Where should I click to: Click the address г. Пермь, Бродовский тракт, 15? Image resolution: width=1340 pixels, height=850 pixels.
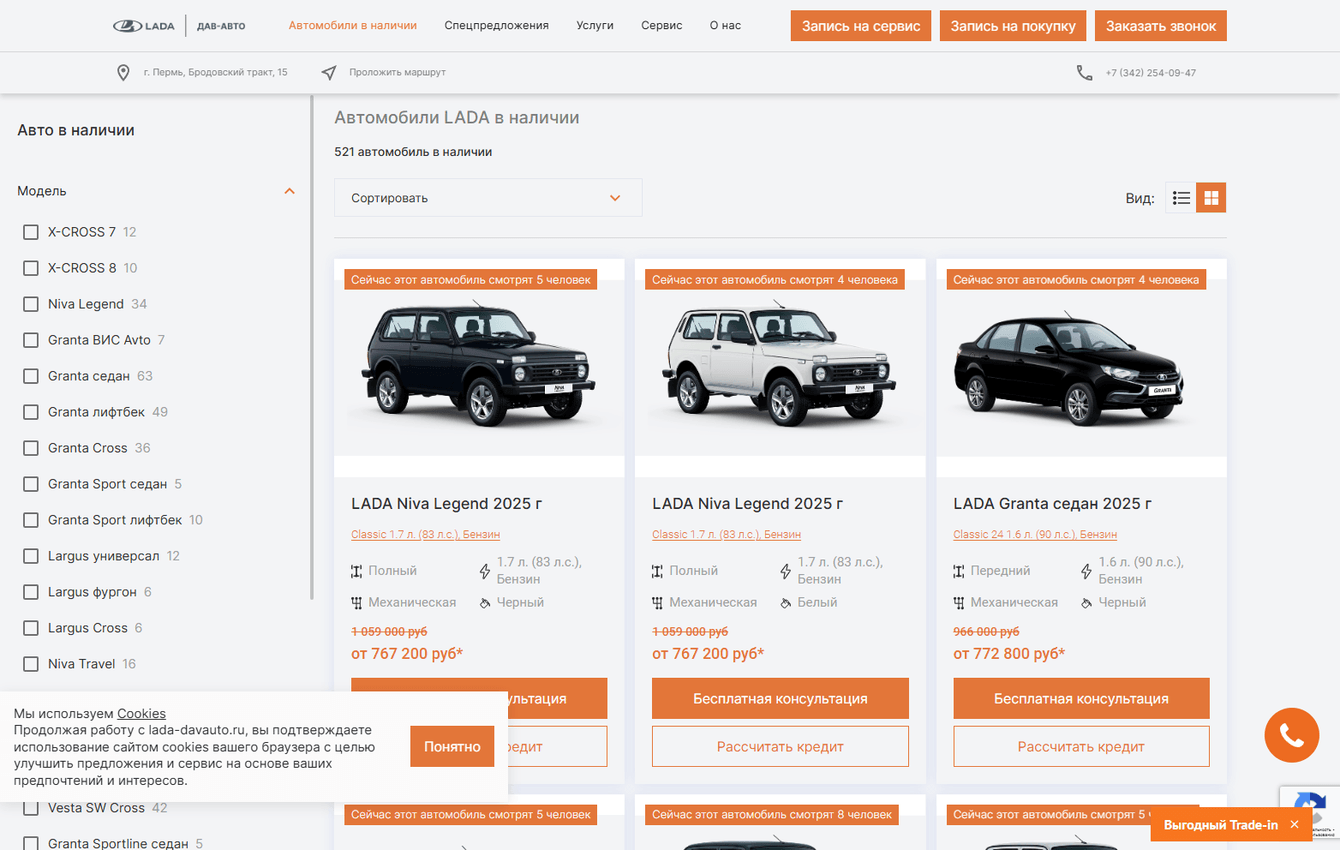215,73
